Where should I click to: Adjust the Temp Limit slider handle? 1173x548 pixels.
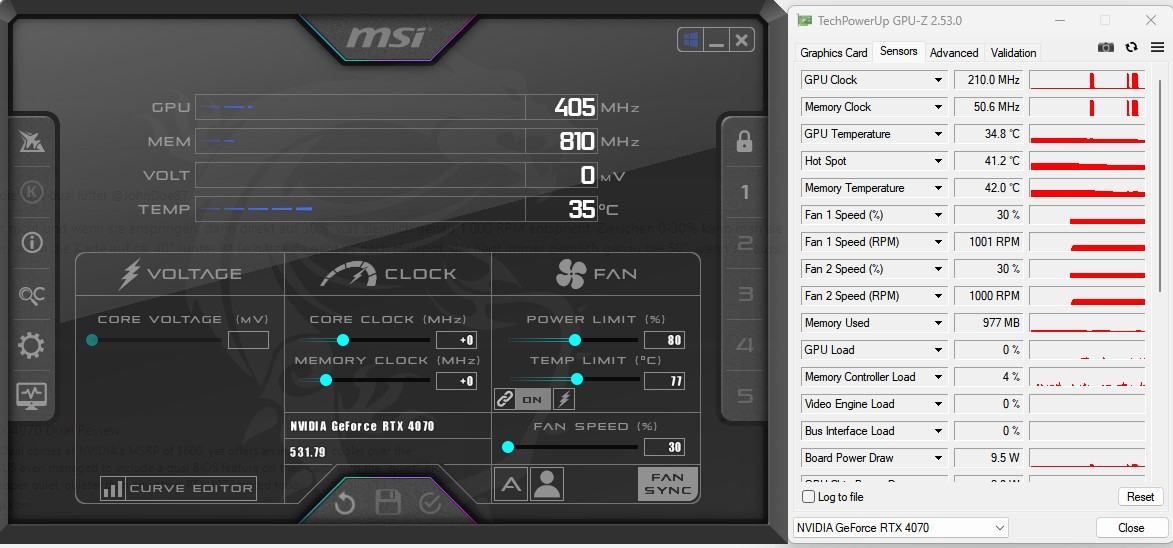[x=577, y=379]
